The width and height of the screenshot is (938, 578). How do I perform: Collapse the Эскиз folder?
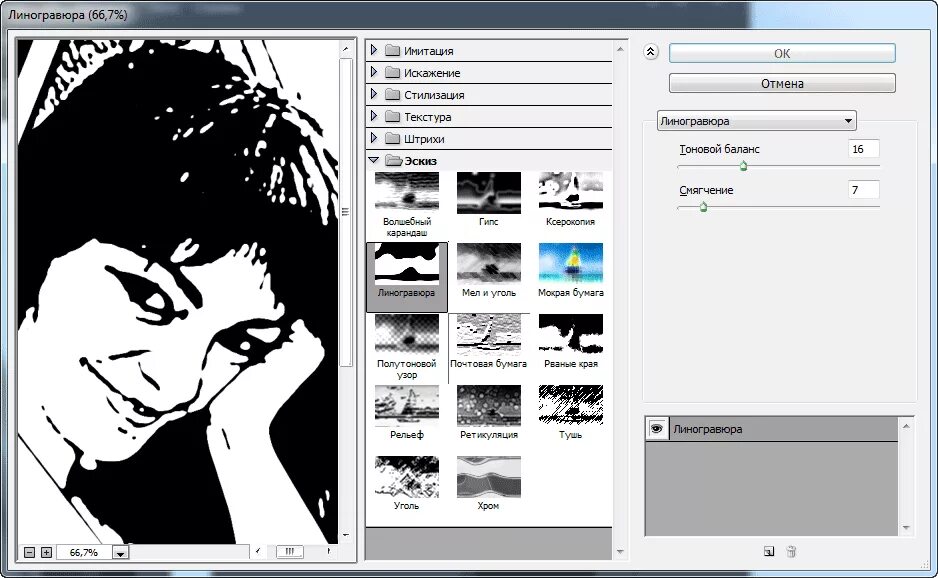[374, 160]
